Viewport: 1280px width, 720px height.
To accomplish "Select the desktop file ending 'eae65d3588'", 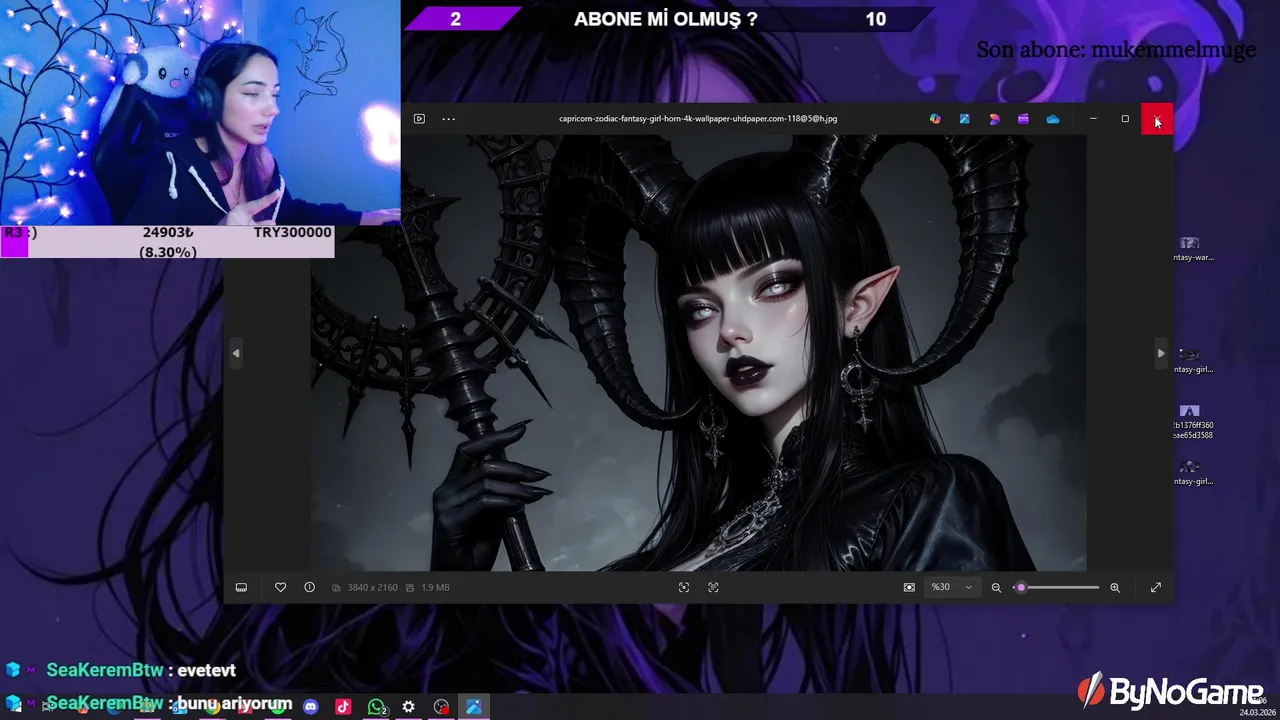I will point(1191,422).
